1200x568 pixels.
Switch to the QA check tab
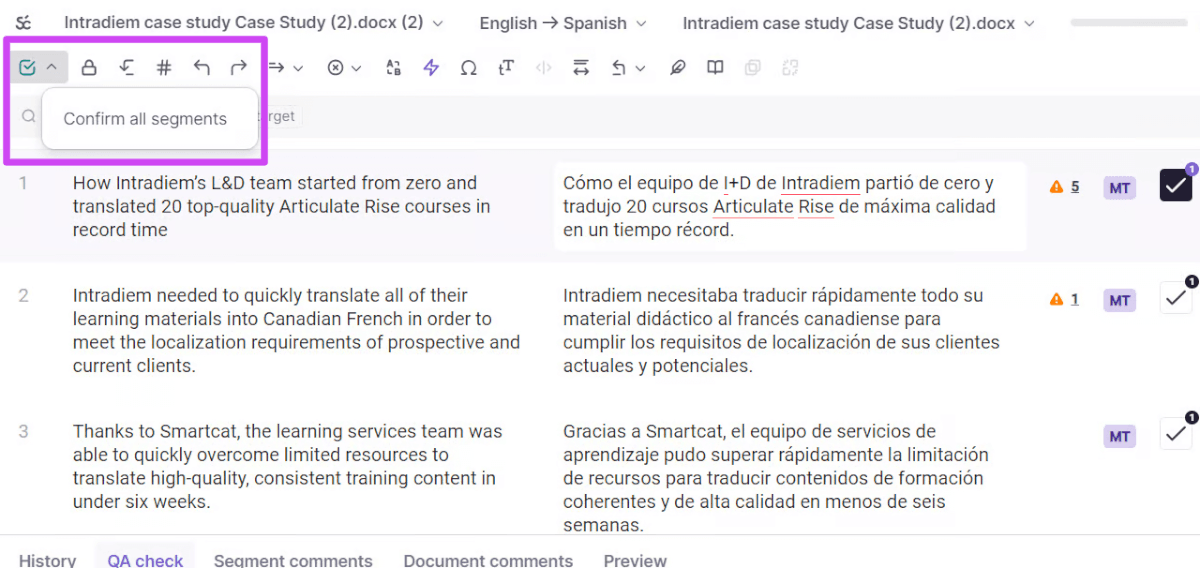click(x=145, y=560)
